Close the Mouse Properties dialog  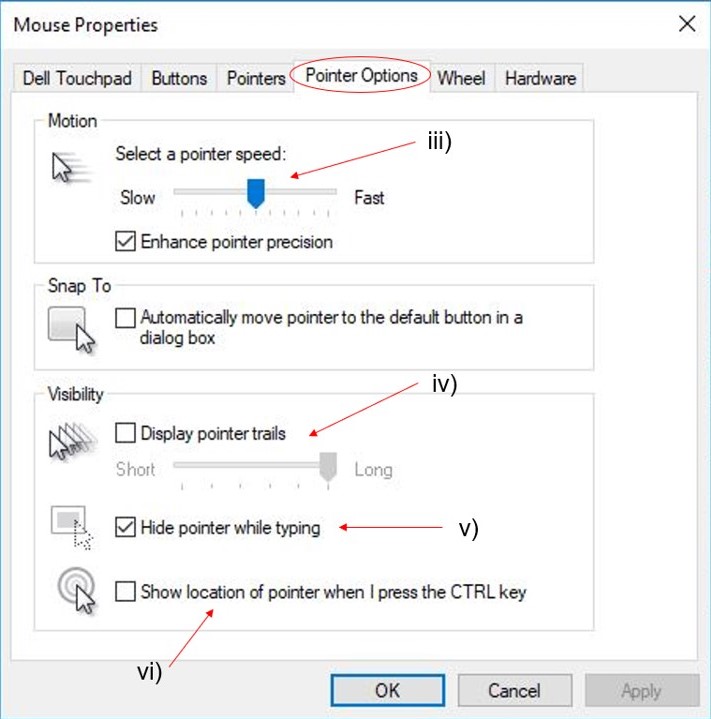[687, 24]
